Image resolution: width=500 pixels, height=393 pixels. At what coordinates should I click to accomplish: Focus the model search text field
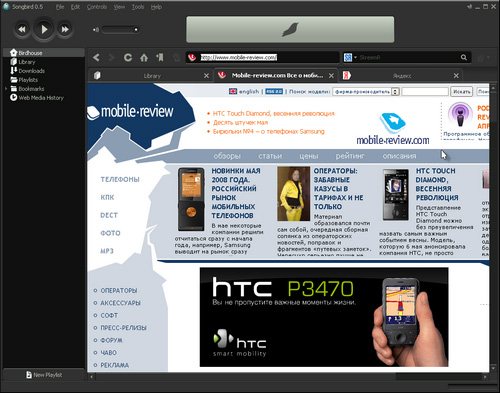tap(425, 91)
